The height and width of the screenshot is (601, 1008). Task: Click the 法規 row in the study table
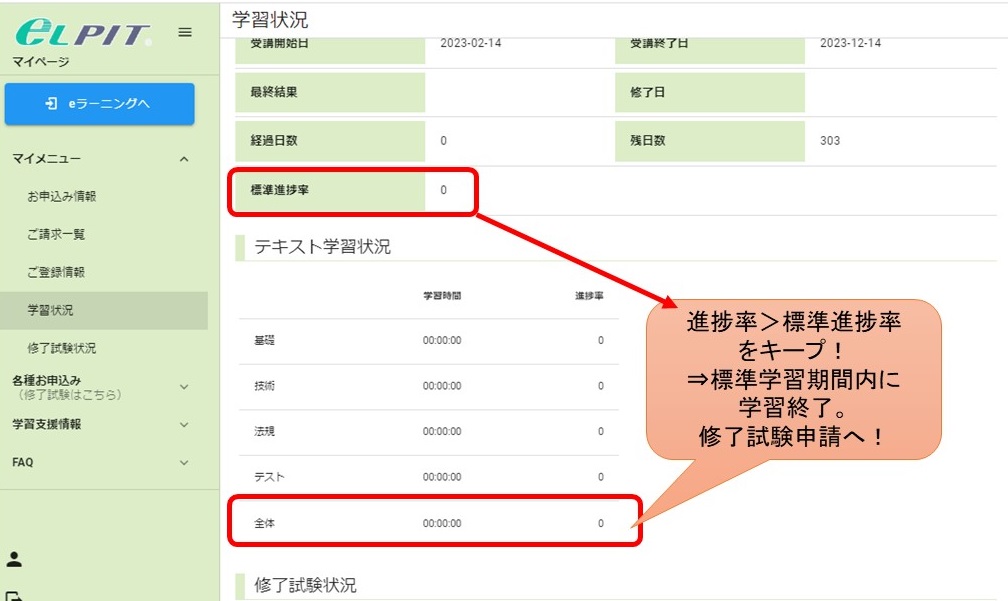(428, 432)
